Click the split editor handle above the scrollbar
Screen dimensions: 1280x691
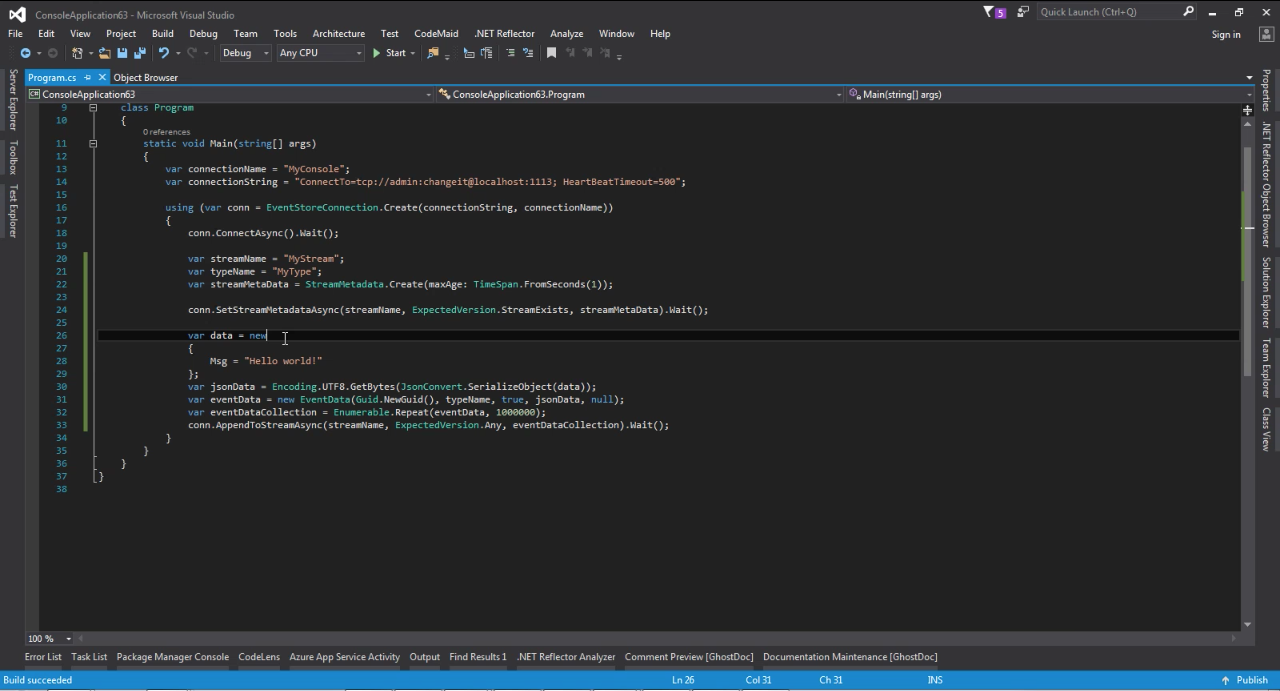point(1247,109)
